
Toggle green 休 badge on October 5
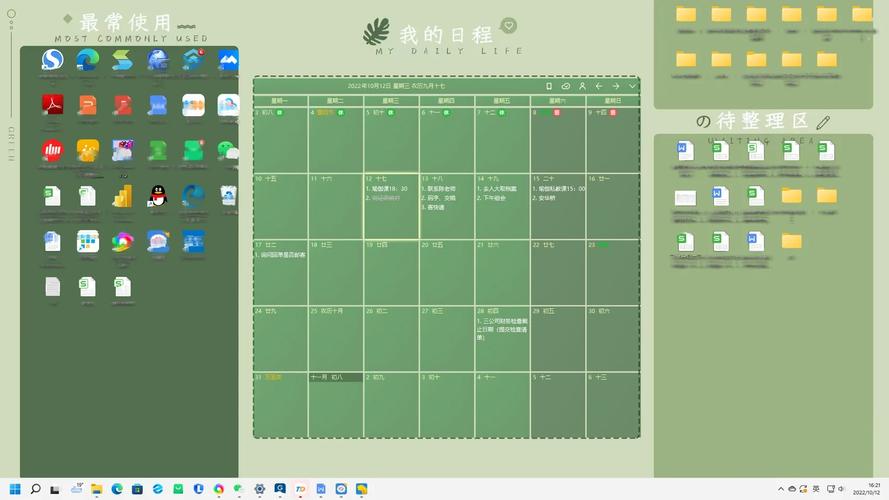(x=391, y=112)
